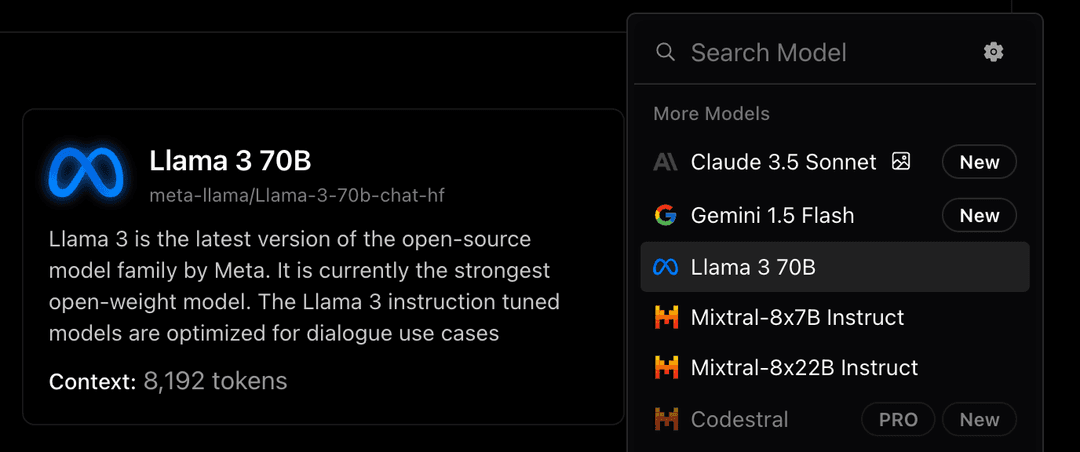Image resolution: width=1080 pixels, height=452 pixels.
Task: Click the meta-llama/Llama-3-70b-chat-hf model path
Action: [297, 196]
